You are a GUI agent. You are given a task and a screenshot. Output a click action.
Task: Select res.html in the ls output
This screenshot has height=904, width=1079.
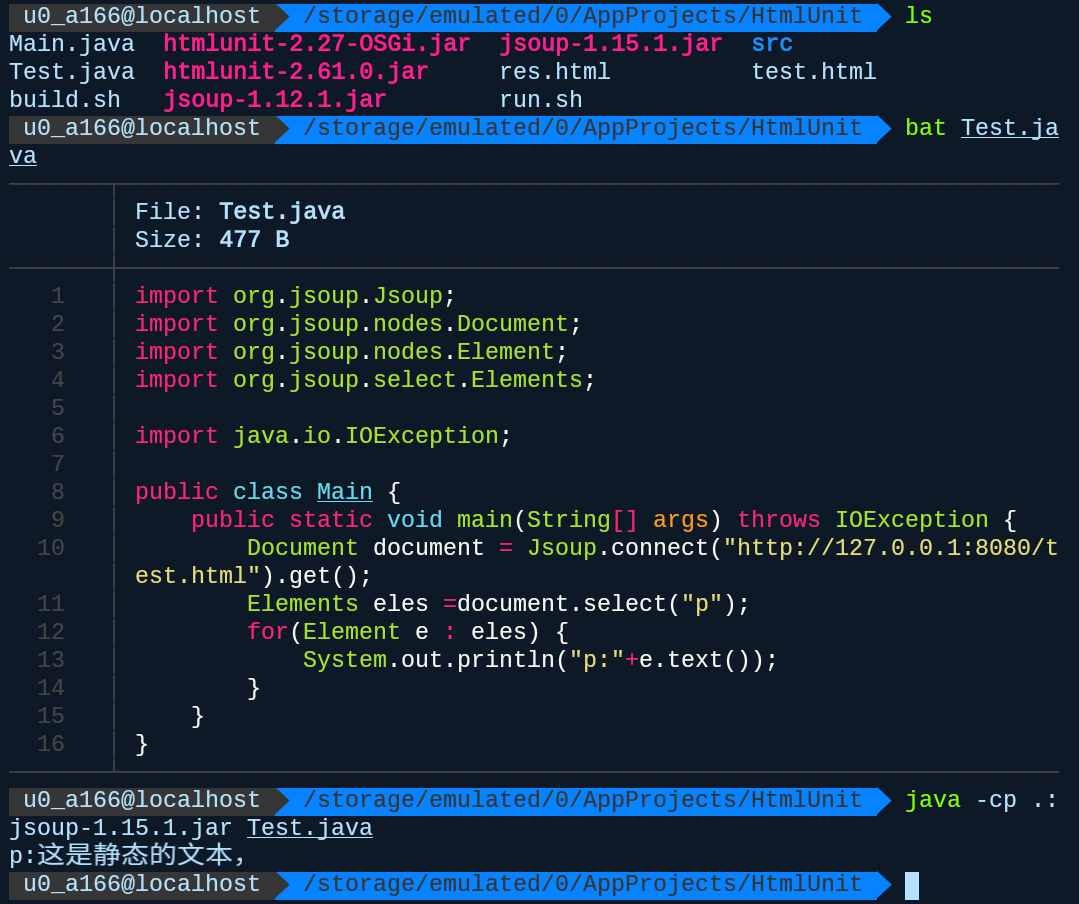click(x=554, y=72)
